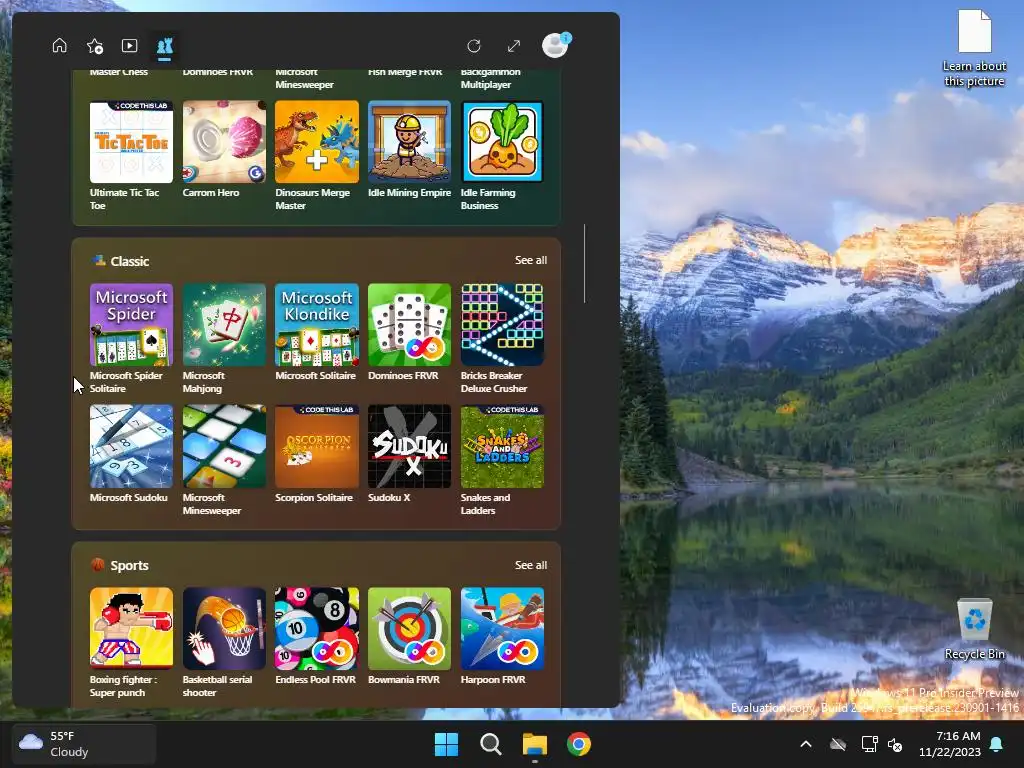The image size is (1024, 768).
Task: See all Classic games
Action: coord(531,260)
